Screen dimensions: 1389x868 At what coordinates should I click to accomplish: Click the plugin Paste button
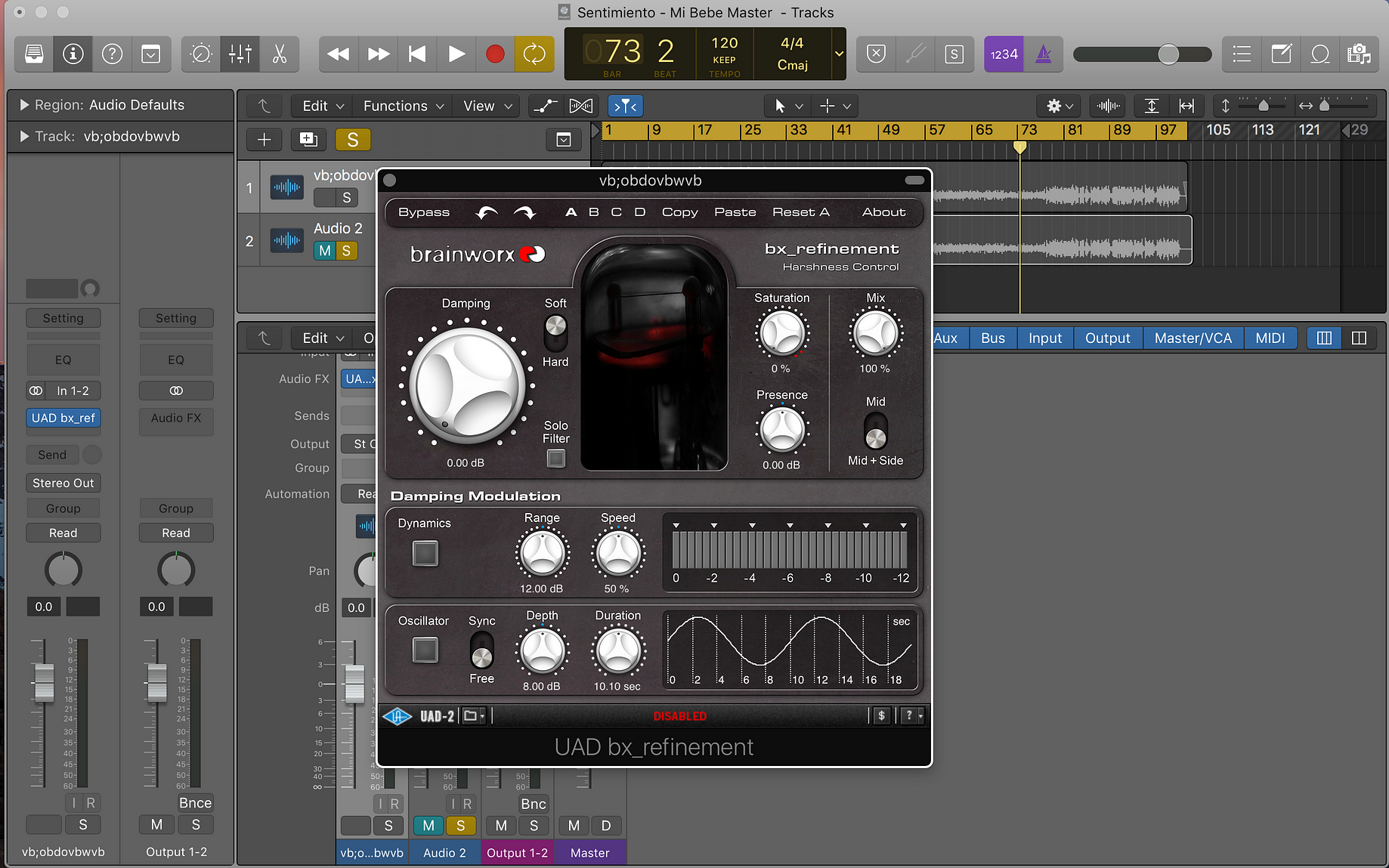[735, 212]
